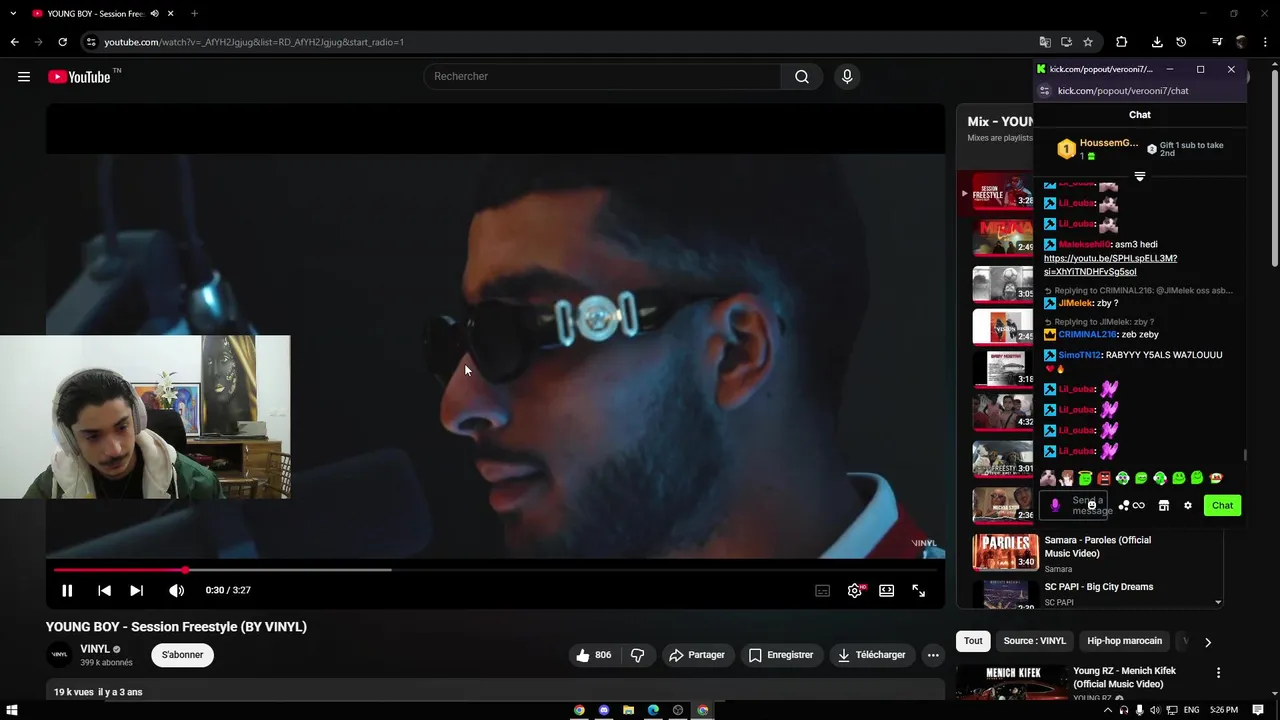1280x720 pixels.
Task: Select the Tout filter chip
Action: 973,641
